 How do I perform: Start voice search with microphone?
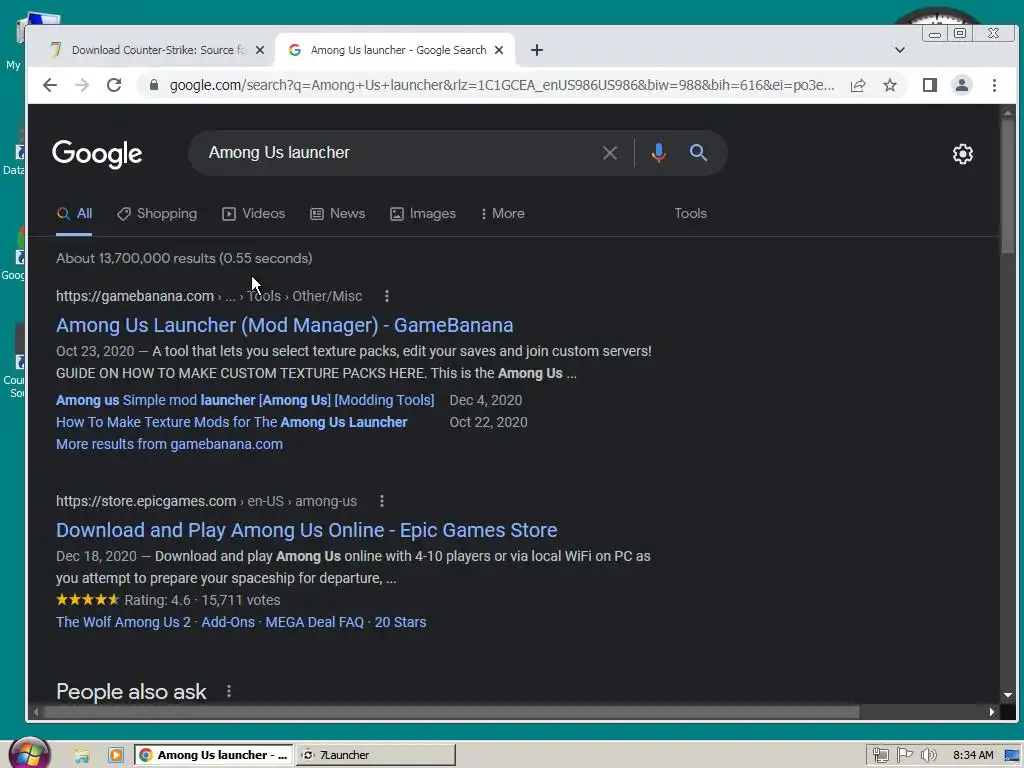click(x=658, y=153)
